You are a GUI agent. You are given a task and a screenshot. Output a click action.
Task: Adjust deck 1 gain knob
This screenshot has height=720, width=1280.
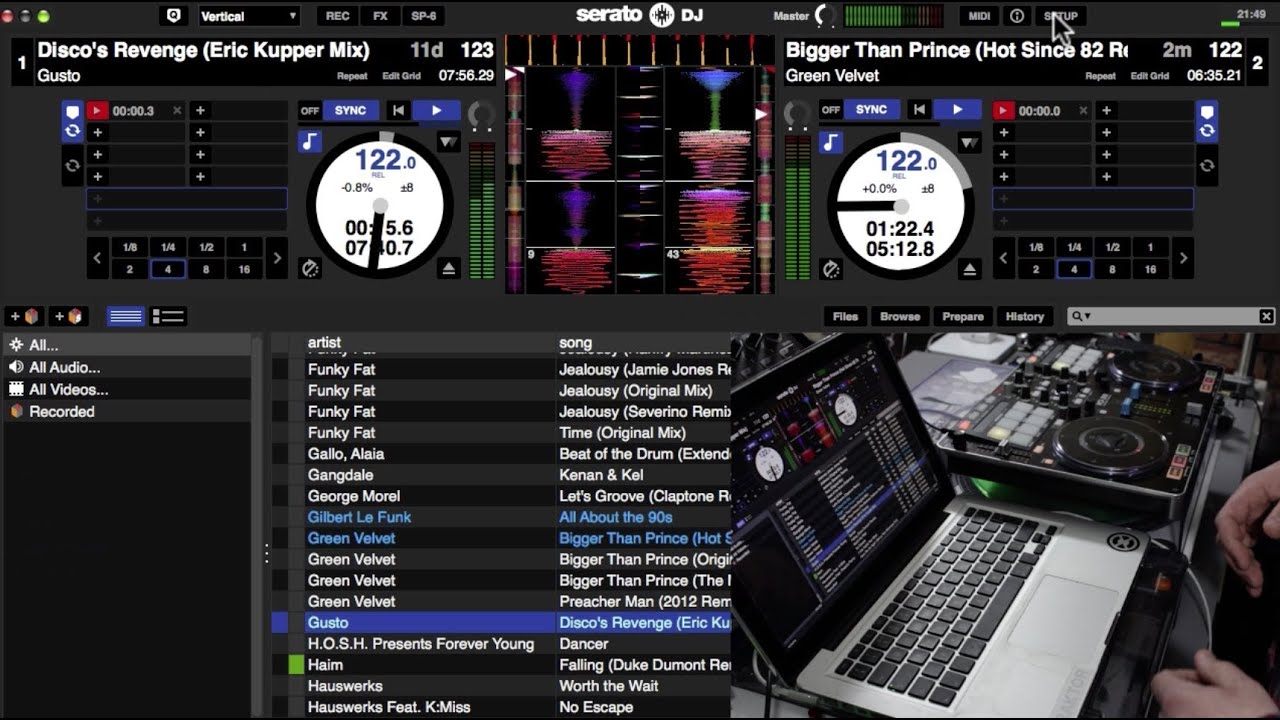481,114
